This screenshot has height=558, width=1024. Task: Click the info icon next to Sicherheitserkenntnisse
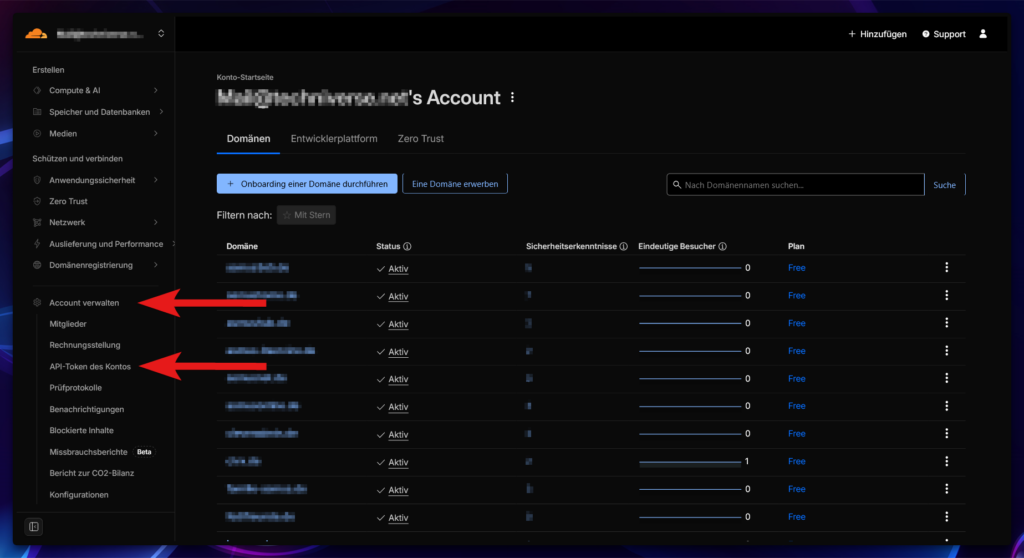click(623, 246)
